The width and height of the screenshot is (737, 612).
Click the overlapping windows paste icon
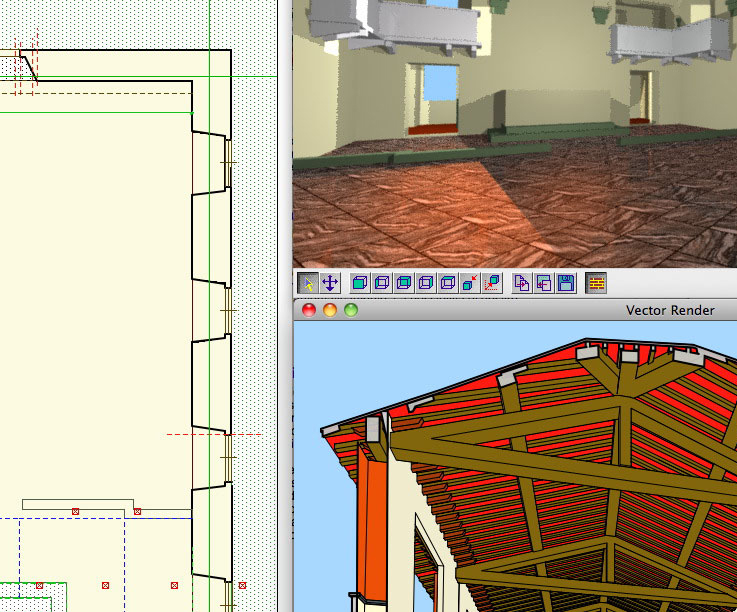click(x=544, y=283)
